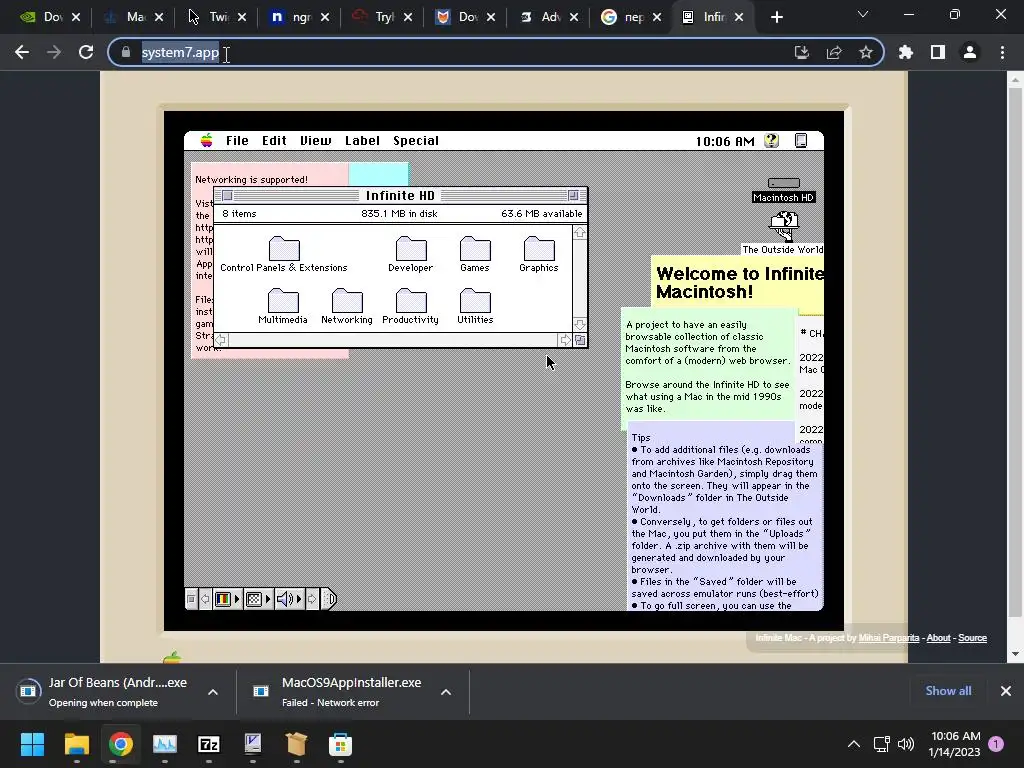Reload the page in Chrome

86,52
